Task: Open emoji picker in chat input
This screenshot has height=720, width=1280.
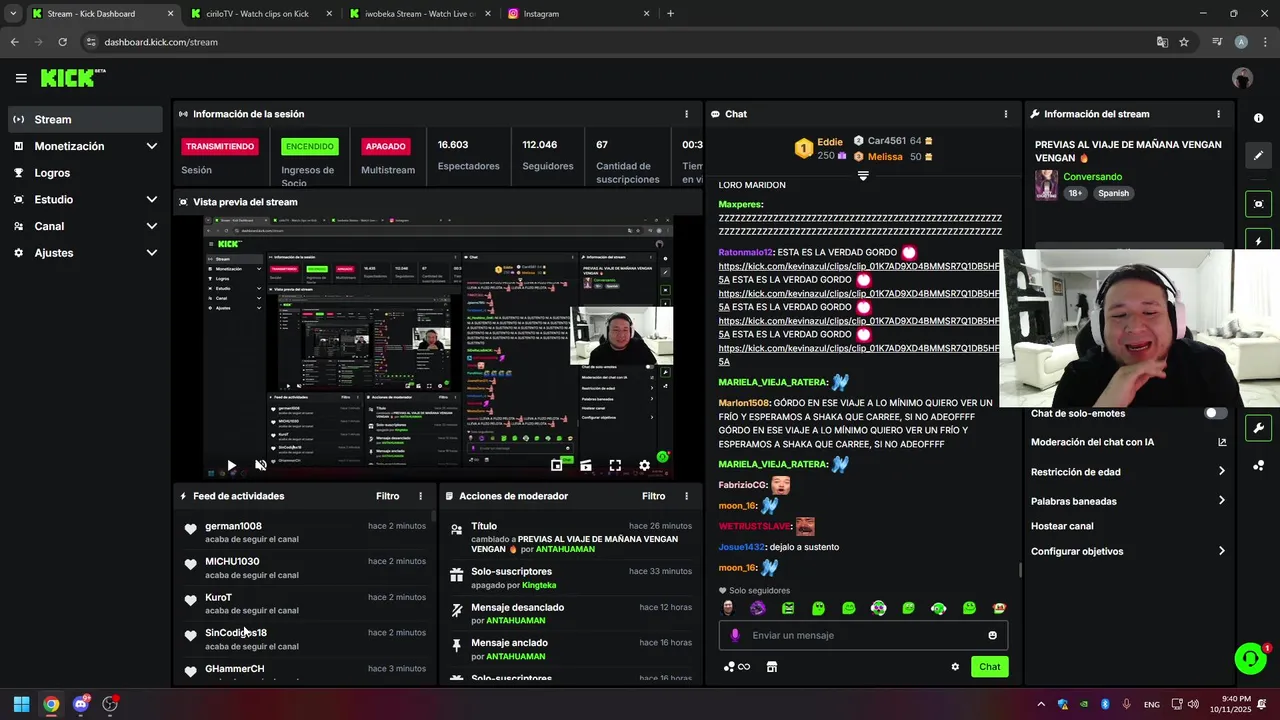Action: [992, 635]
